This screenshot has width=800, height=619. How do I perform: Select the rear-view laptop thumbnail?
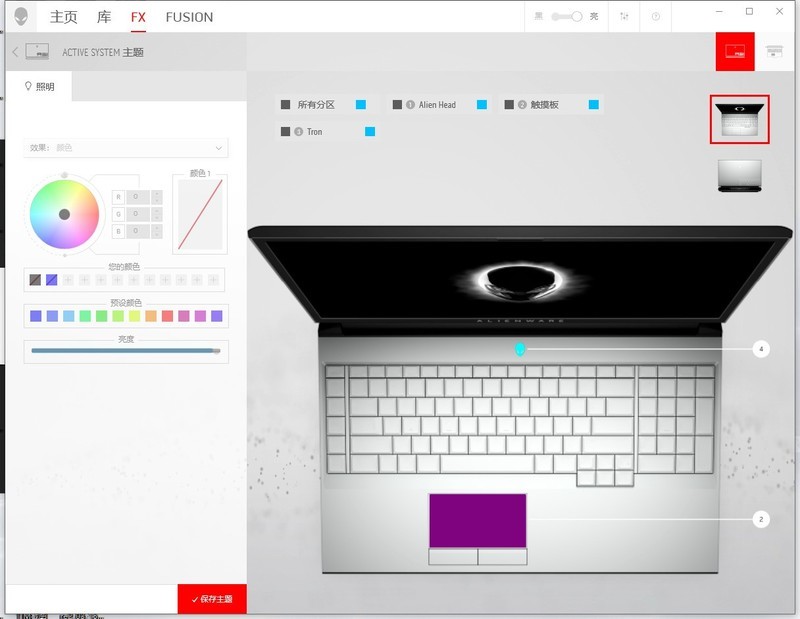click(x=739, y=176)
